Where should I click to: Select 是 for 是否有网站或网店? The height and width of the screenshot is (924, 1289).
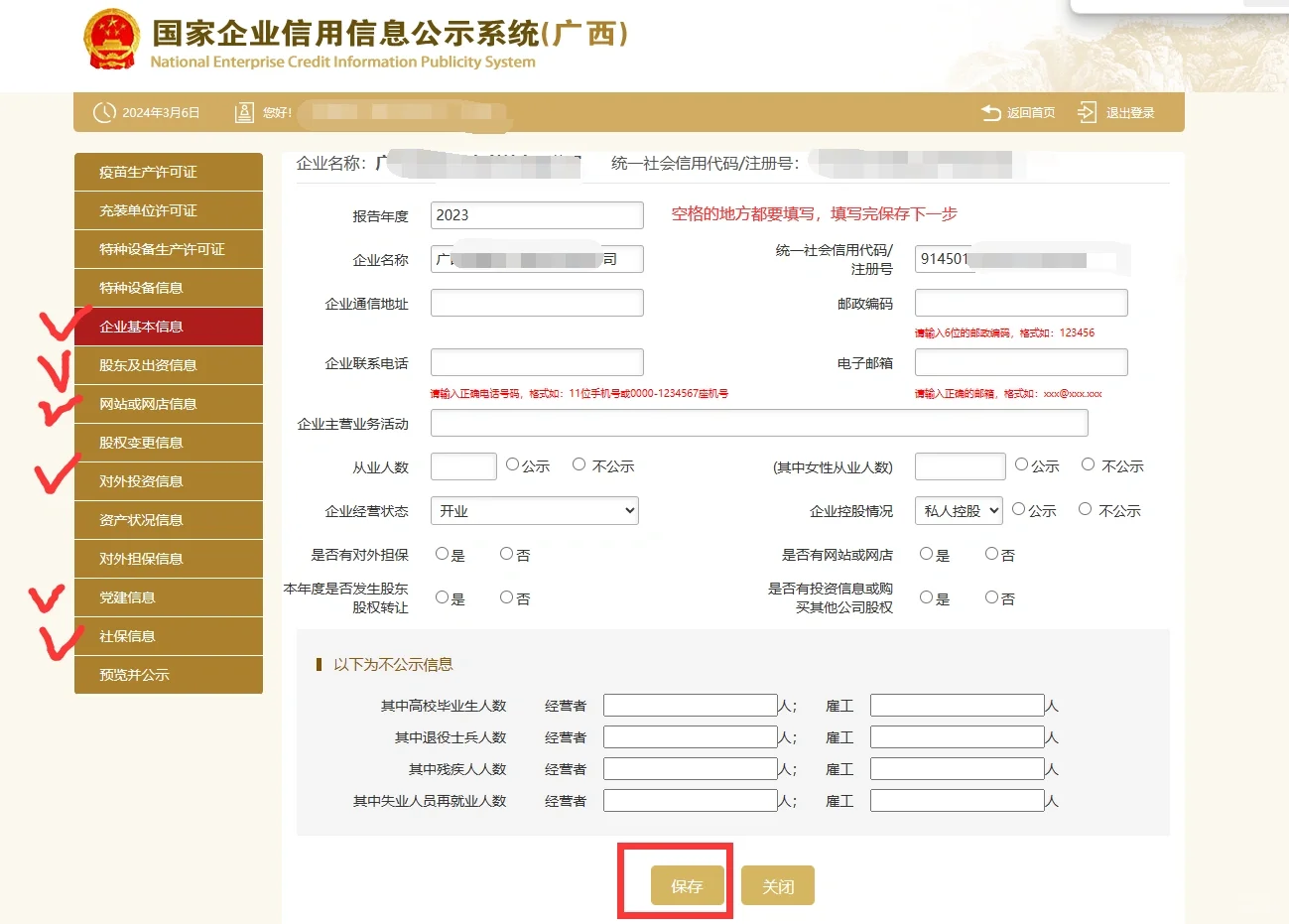pyautogui.click(x=927, y=554)
